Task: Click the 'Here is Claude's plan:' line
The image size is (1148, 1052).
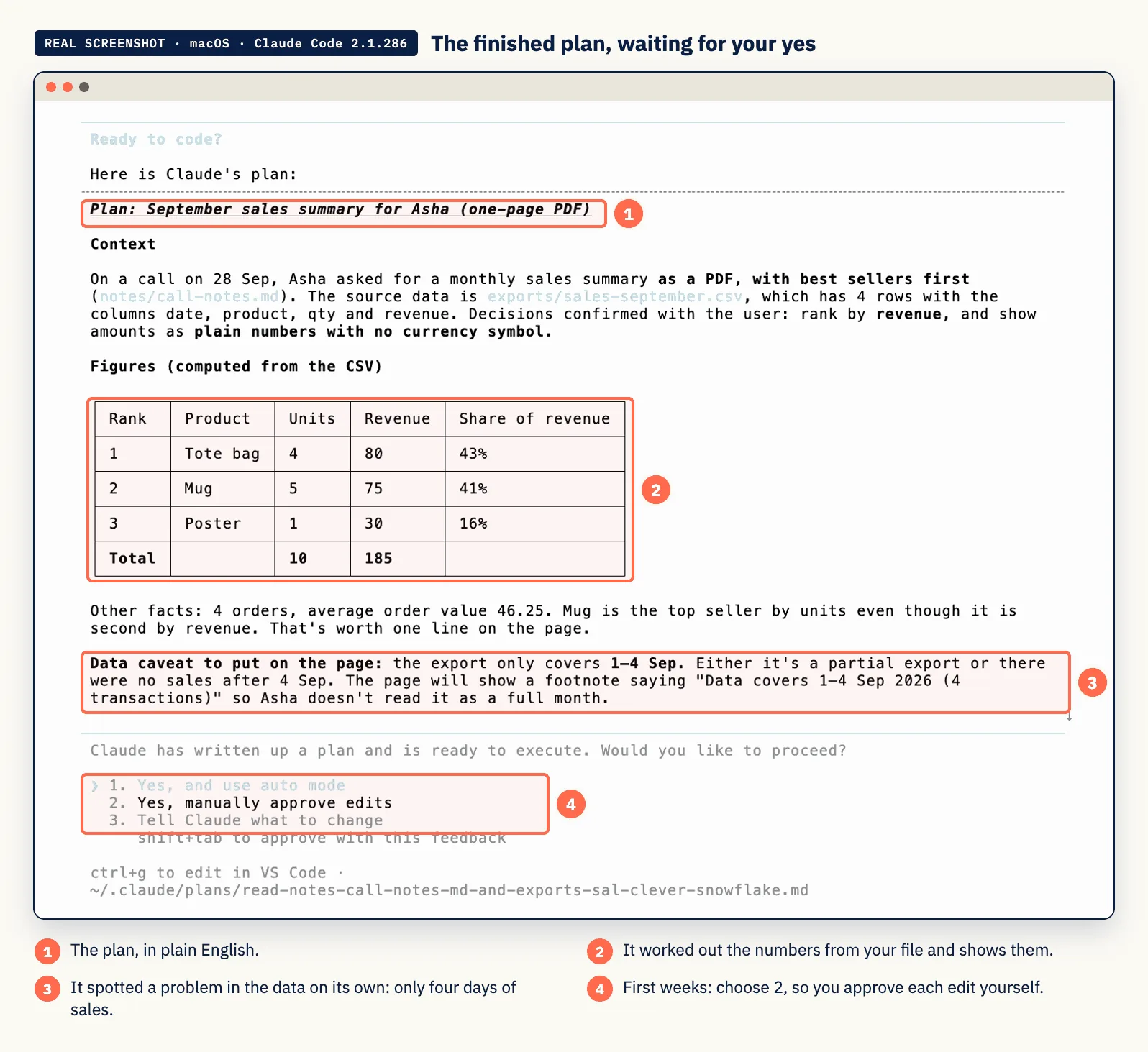Action: [x=193, y=174]
